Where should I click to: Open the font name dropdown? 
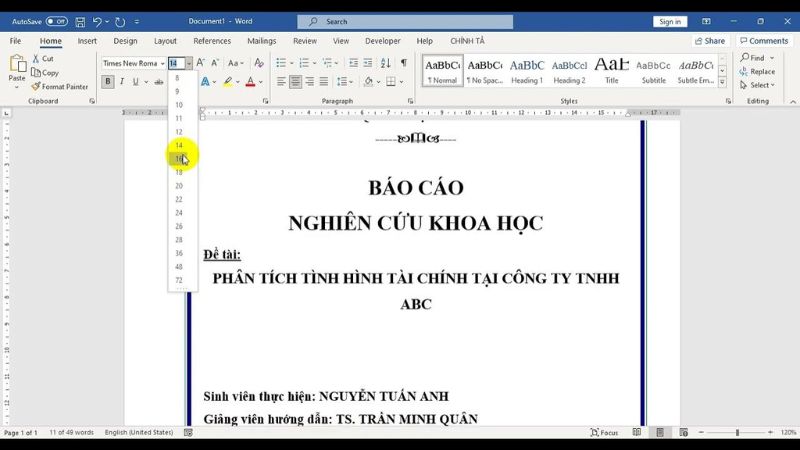(x=163, y=63)
